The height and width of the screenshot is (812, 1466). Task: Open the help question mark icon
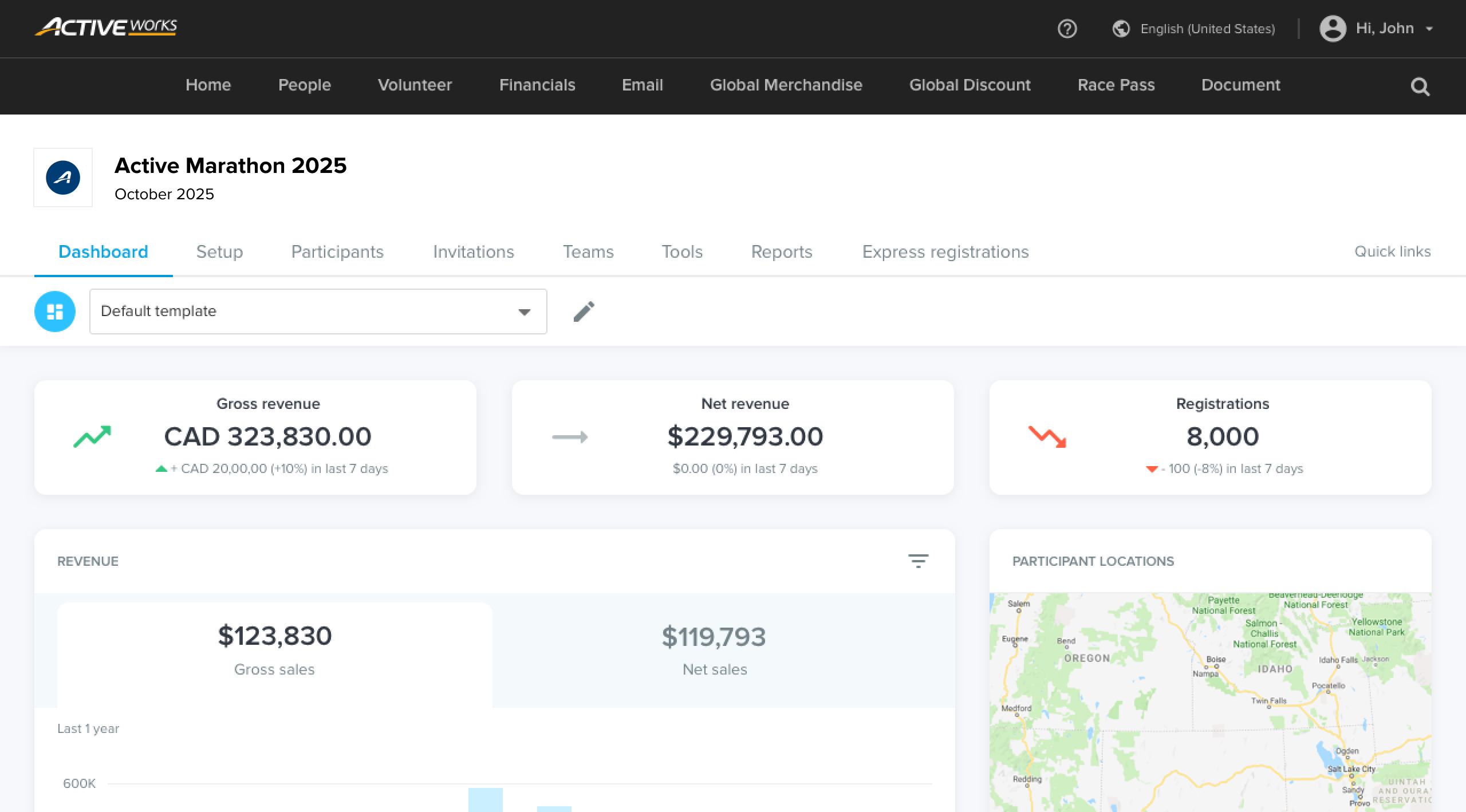click(1066, 29)
